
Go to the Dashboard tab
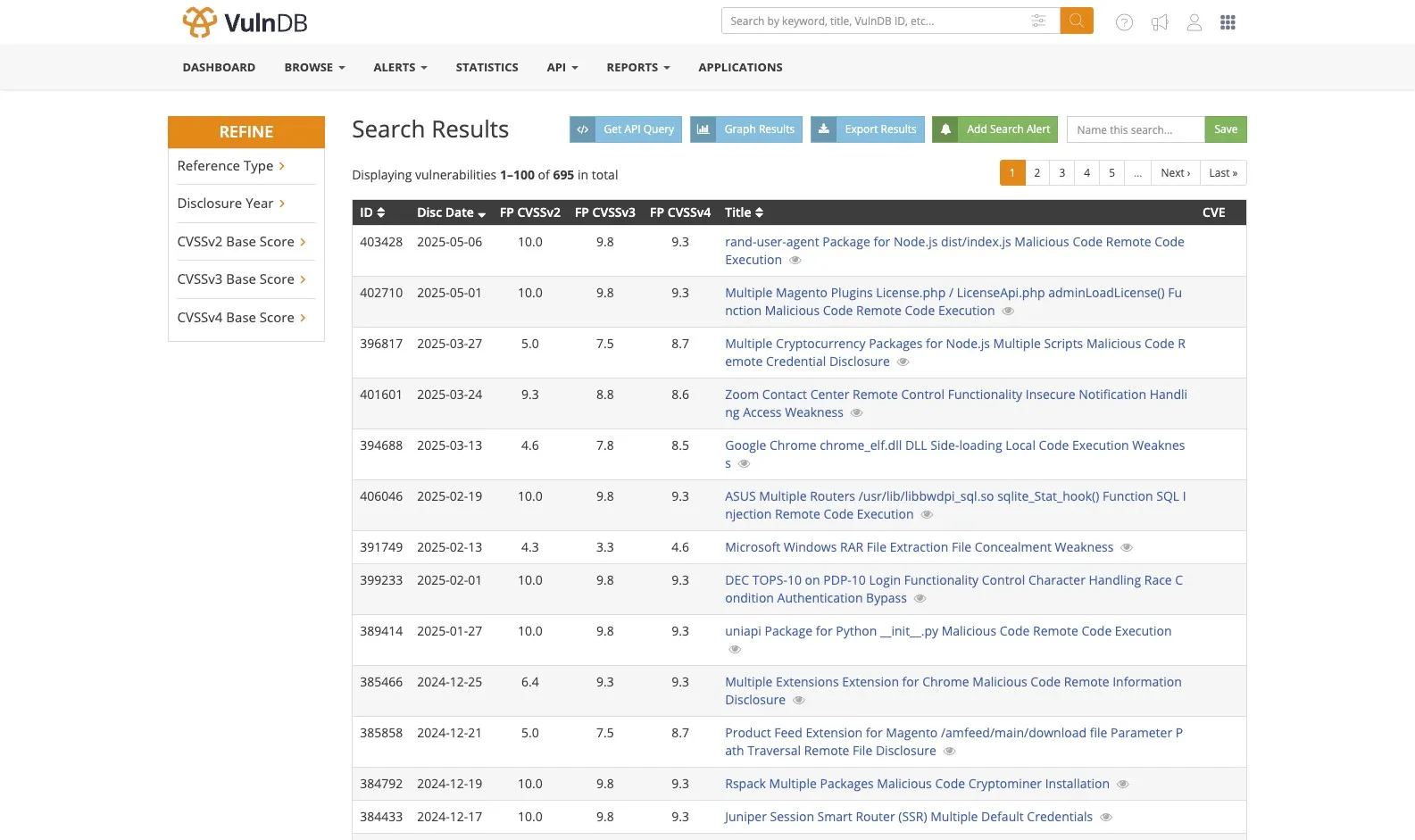[219, 67]
